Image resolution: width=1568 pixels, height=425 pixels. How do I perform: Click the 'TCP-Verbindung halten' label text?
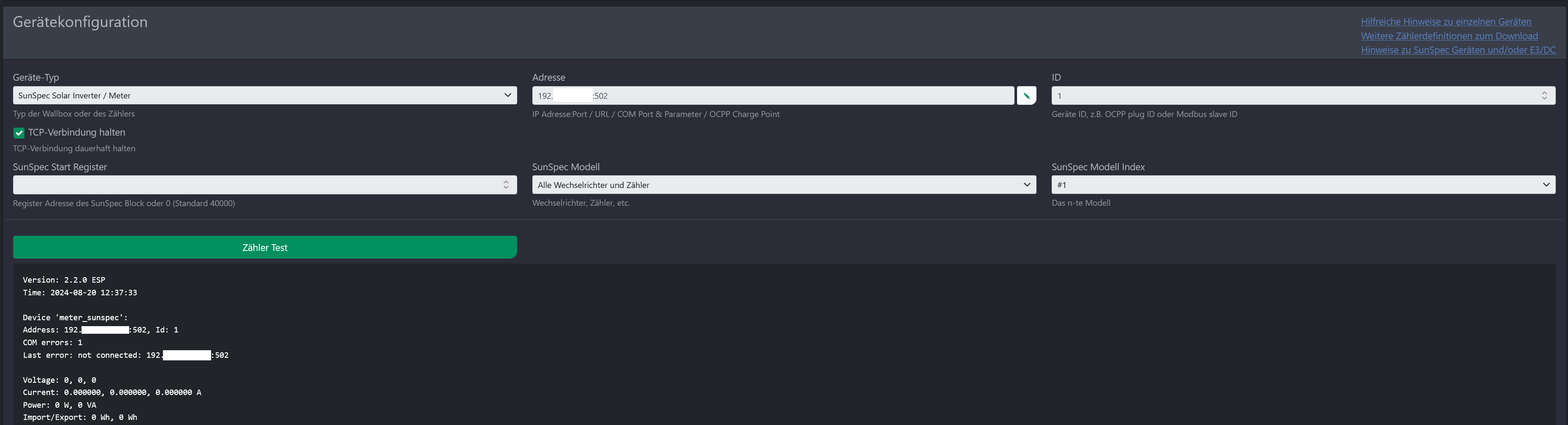pos(77,132)
